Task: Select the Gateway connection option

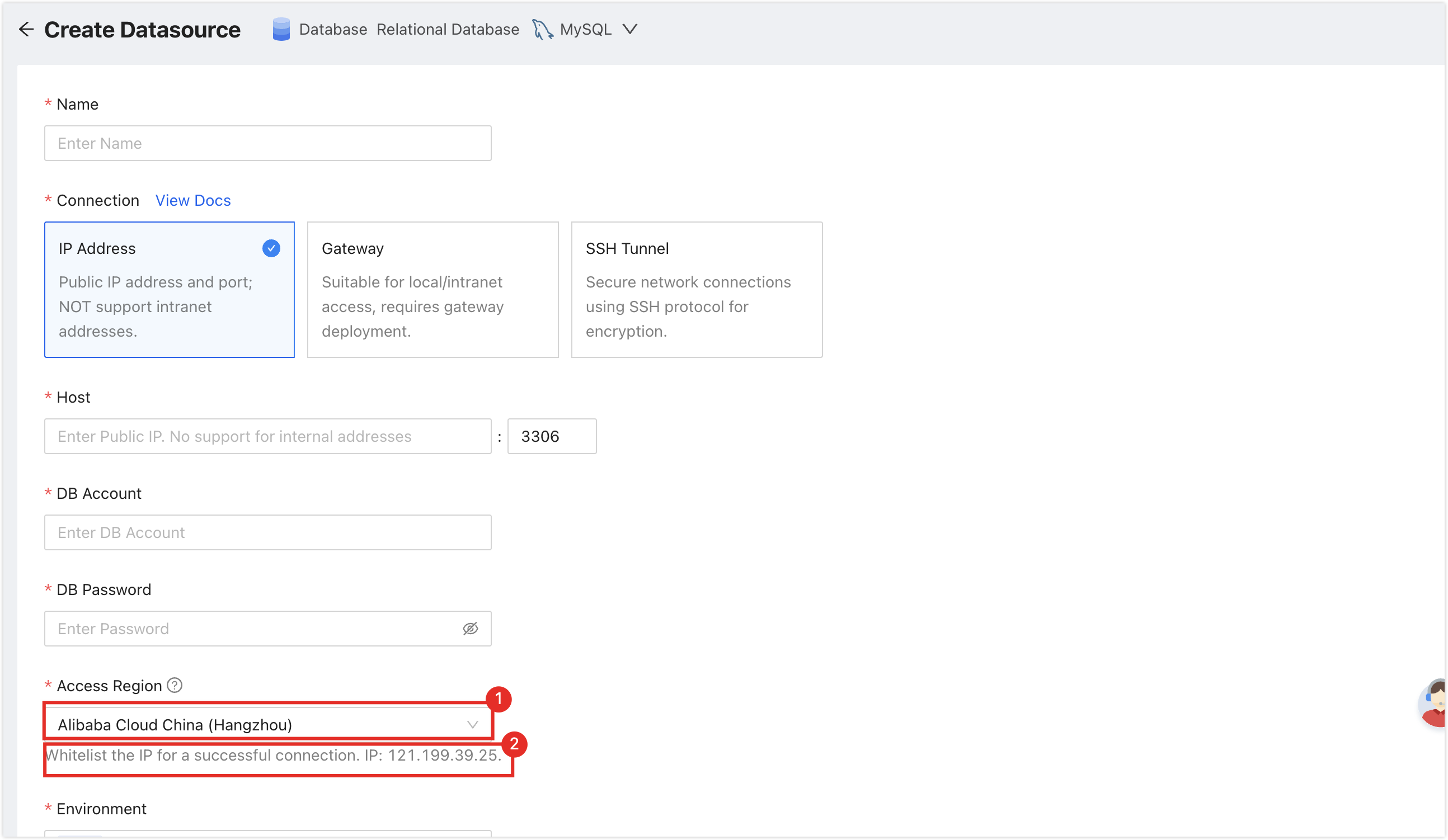Action: click(x=432, y=289)
